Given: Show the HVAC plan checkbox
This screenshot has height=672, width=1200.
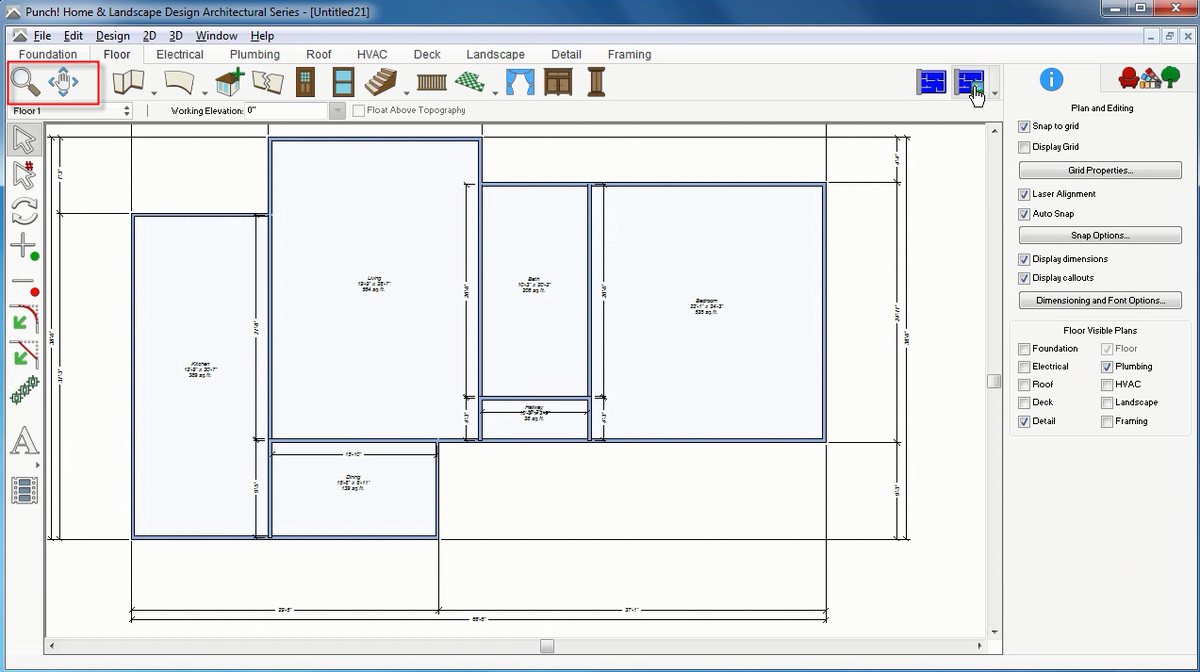Looking at the screenshot, I should 1107,384.
